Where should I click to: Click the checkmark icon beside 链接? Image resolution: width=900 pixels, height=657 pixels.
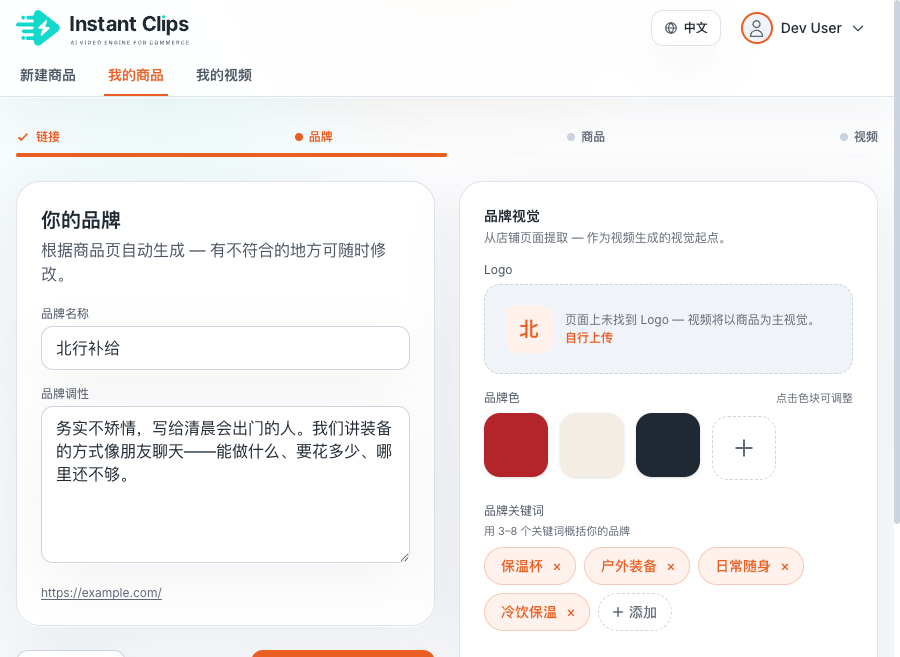pyautogui.click(x=23, y=137)
